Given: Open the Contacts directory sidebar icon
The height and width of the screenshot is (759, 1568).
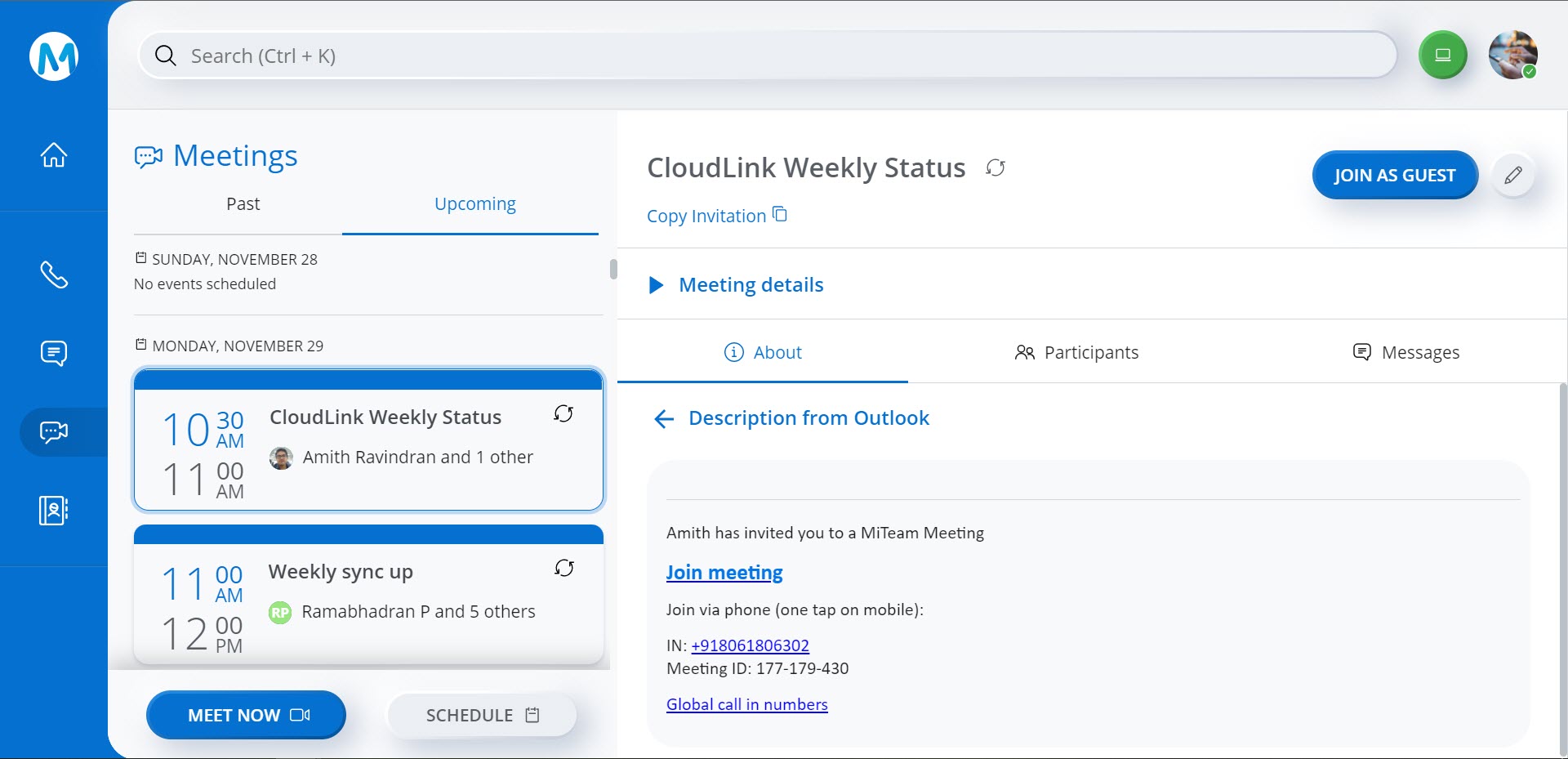Looking at the screenshot, I should [54, 511].
